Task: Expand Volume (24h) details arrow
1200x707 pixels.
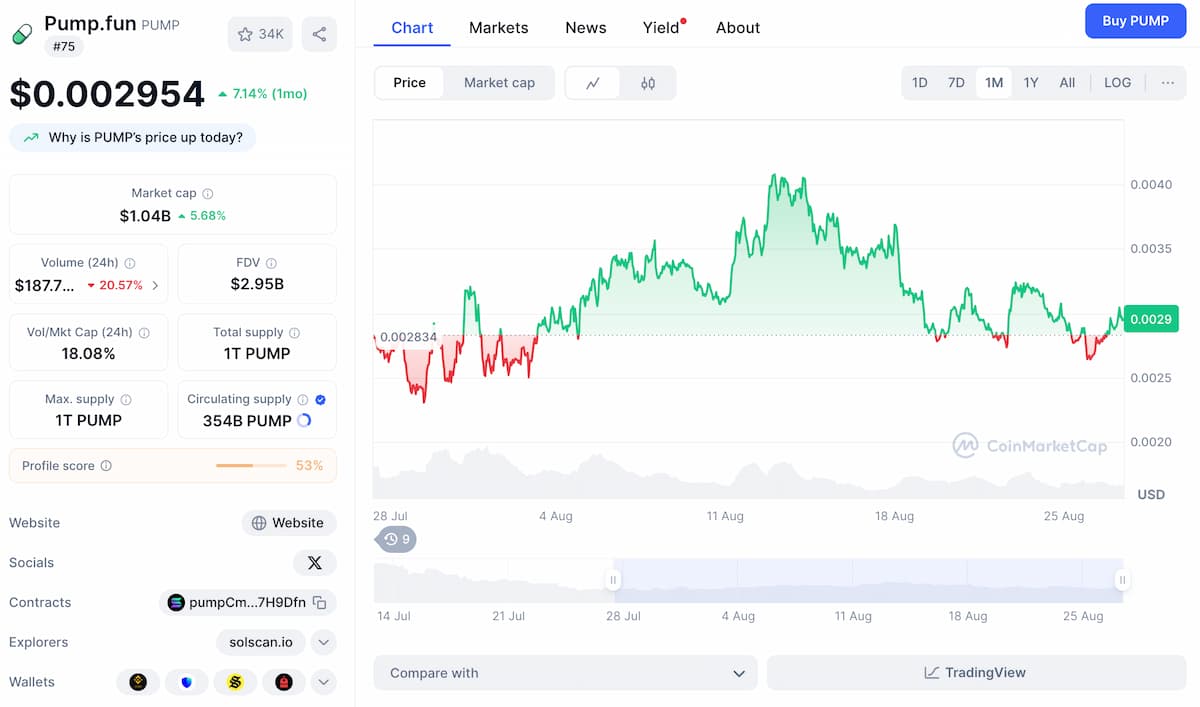Action: coord(155,285)
